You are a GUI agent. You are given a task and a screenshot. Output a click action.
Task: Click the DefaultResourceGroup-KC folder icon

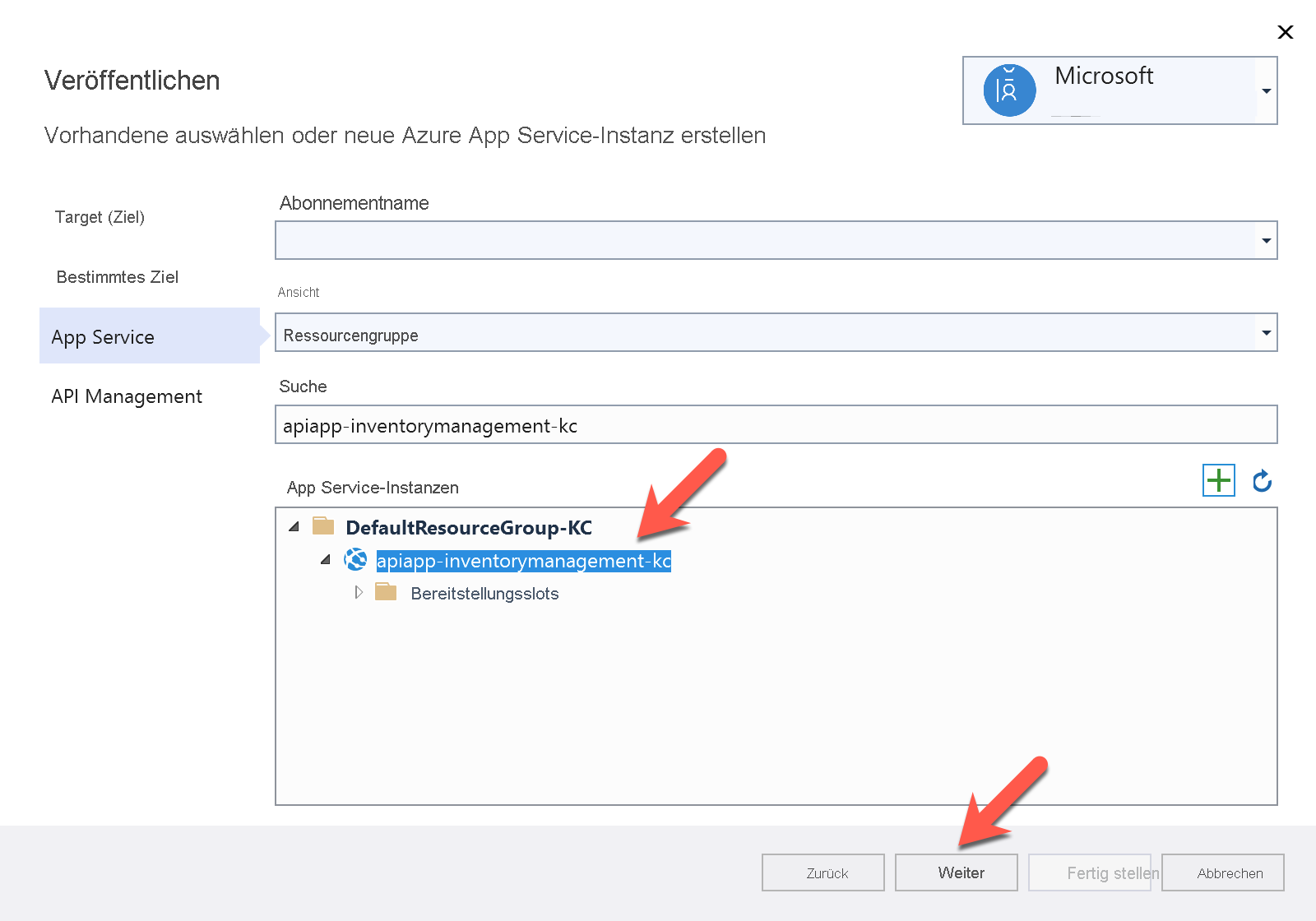(x=323, y=526)
